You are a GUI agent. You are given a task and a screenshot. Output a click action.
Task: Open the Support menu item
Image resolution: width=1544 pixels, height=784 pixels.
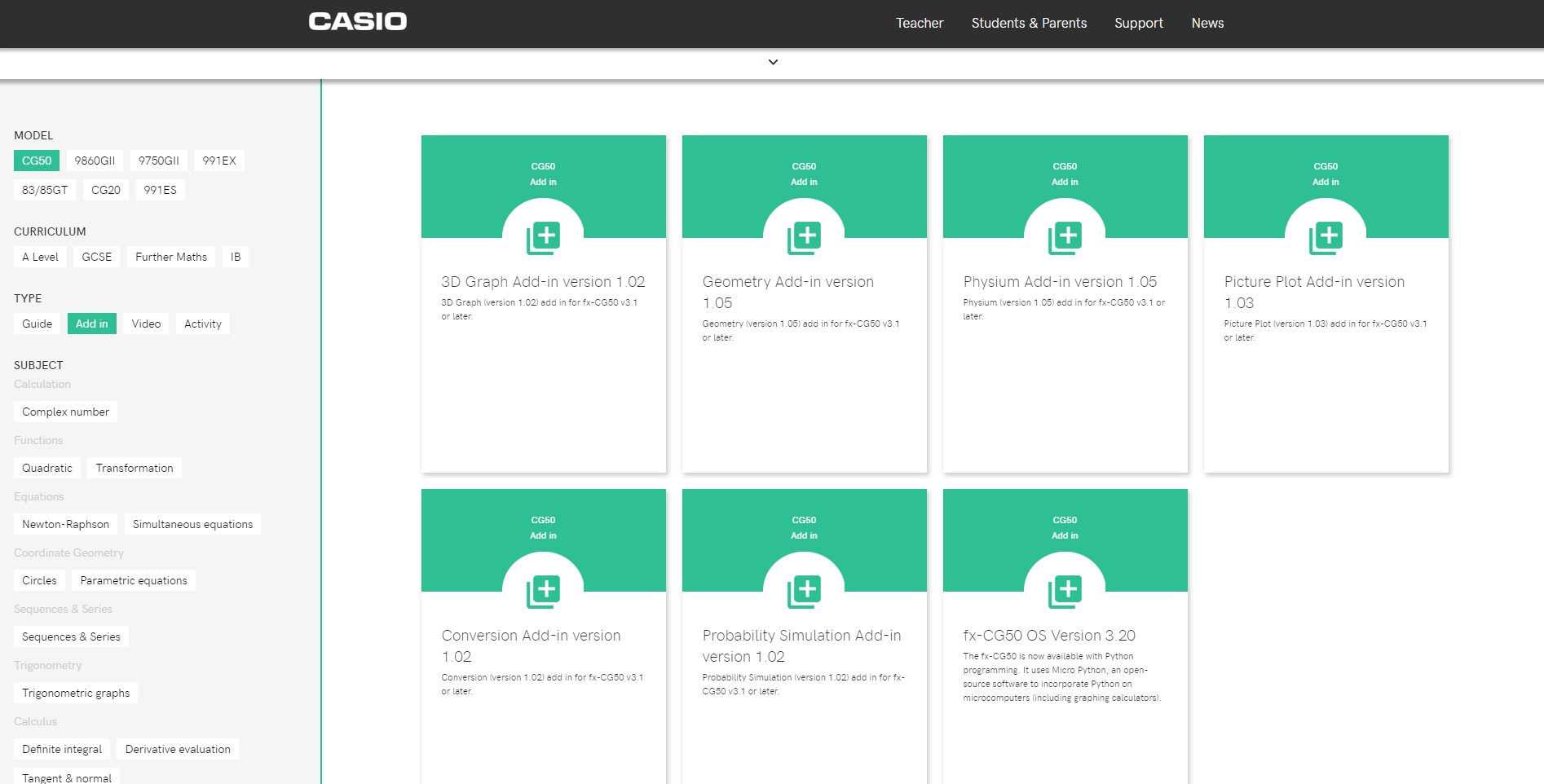(x=1139, y=23)
